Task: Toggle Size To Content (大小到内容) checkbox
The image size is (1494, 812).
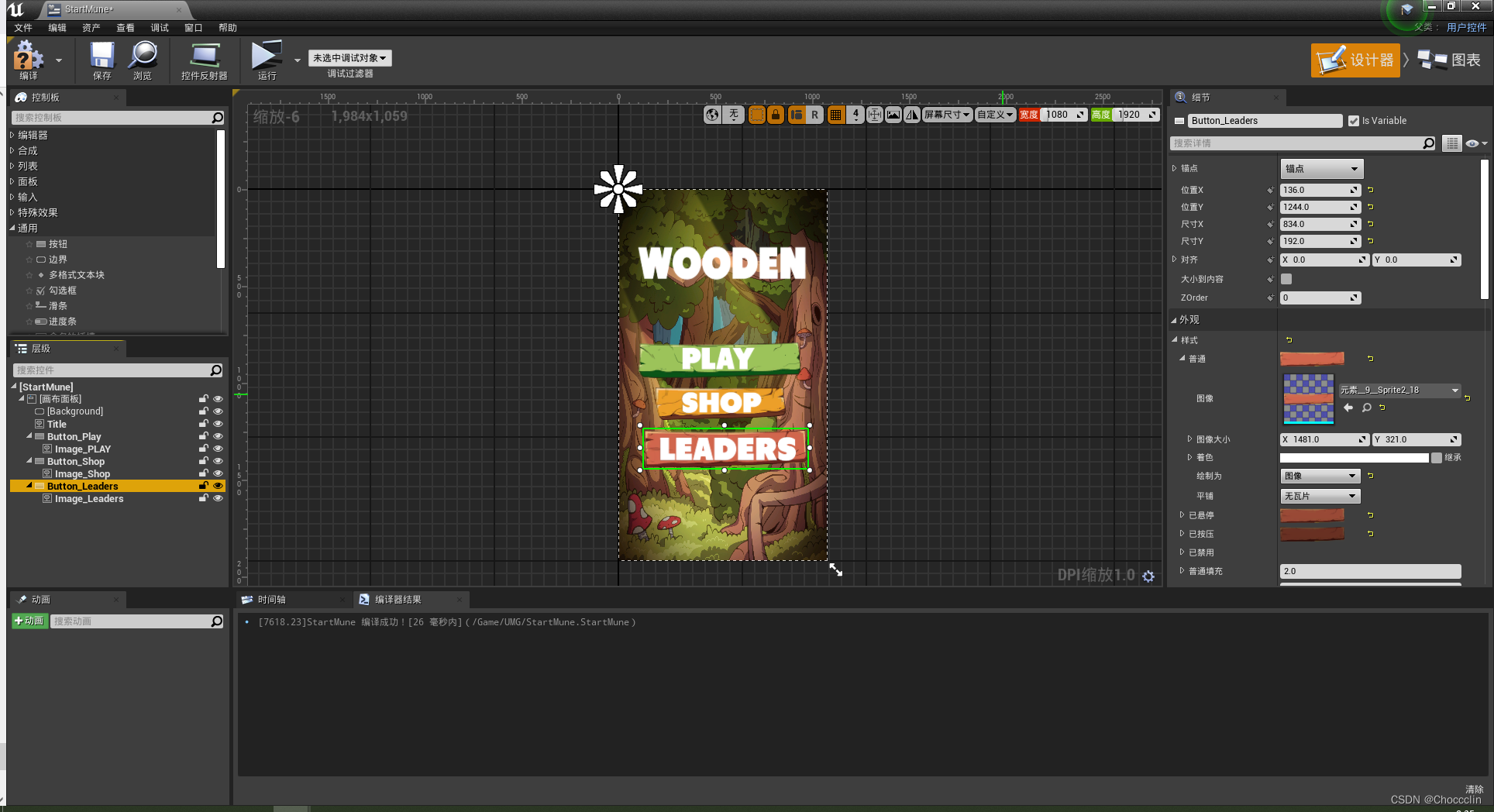Action: point(1286,279)
